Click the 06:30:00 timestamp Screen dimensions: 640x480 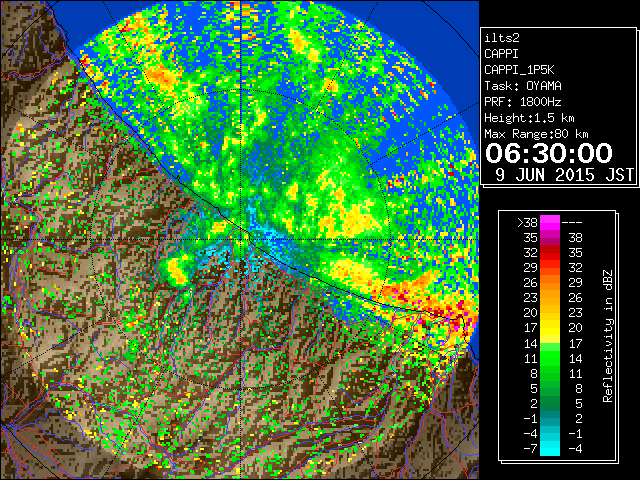pos(549,153)
